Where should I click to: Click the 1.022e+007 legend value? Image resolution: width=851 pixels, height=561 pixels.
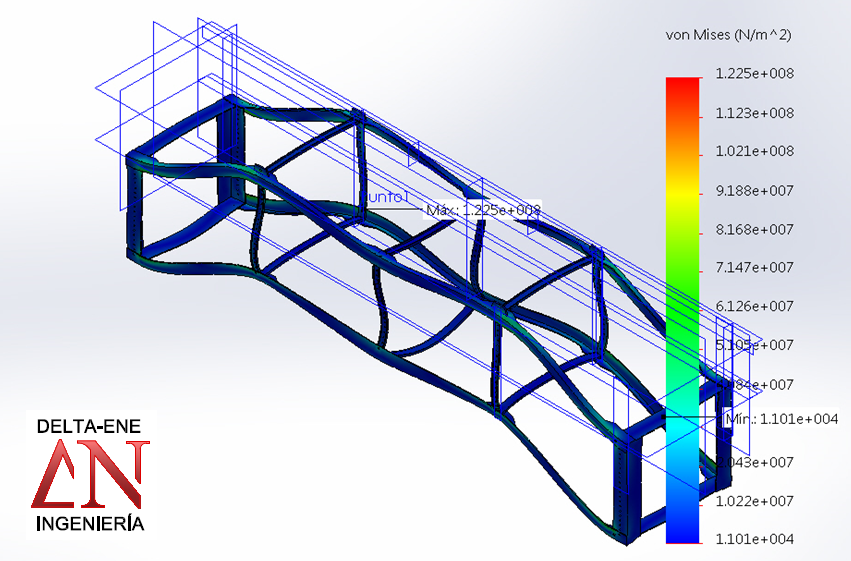[x=754, y=500]
